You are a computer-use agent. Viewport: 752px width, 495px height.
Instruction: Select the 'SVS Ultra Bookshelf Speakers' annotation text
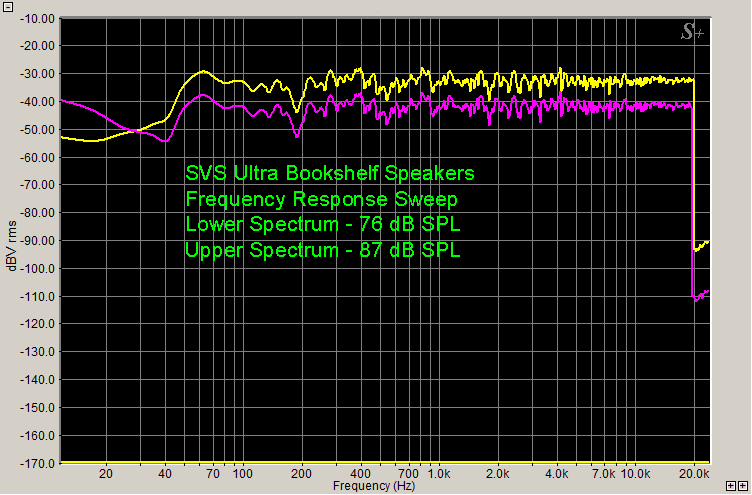click(x=330, y=173)
